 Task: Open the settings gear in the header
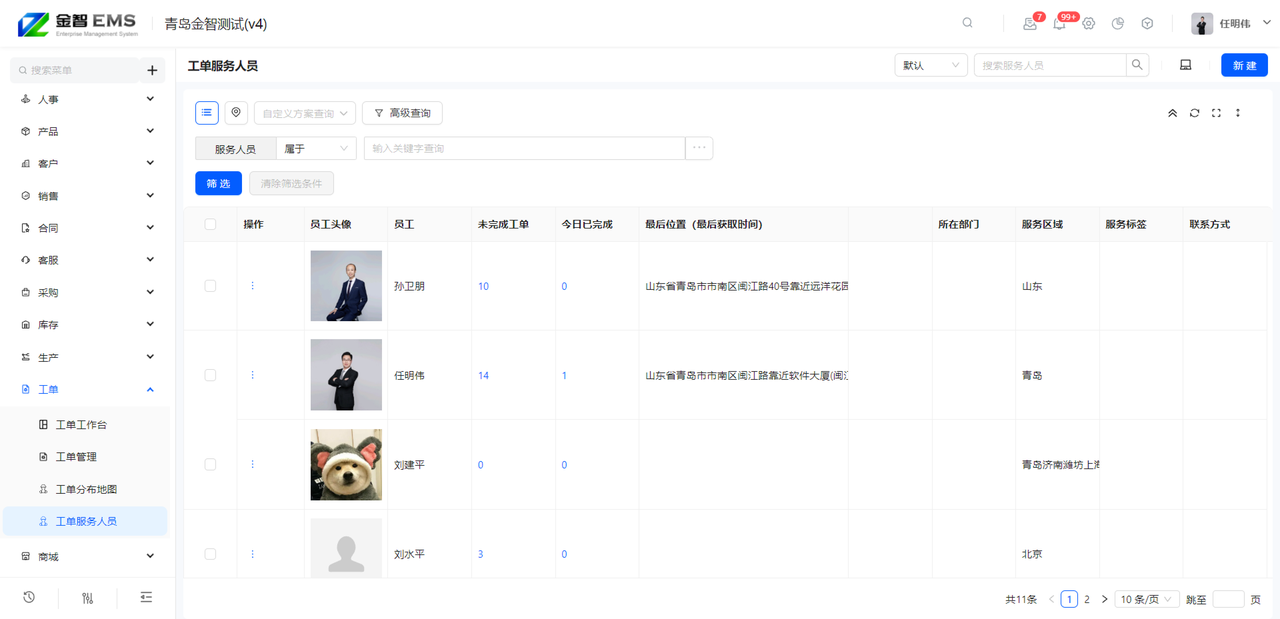click(1088, 23)
